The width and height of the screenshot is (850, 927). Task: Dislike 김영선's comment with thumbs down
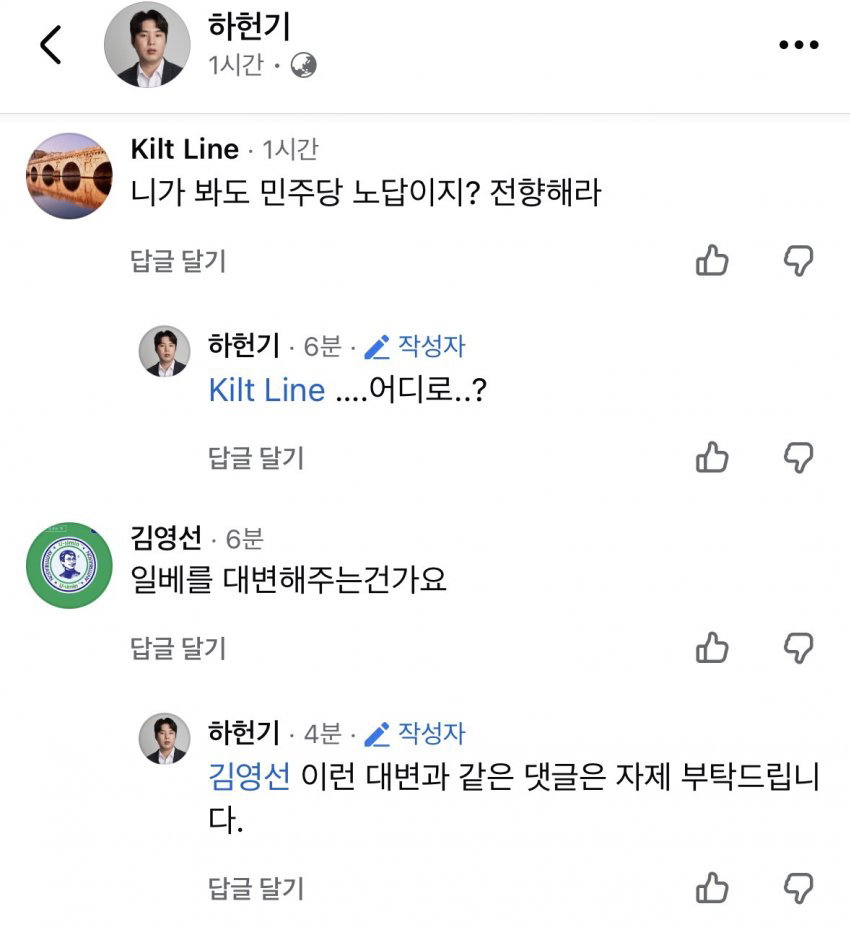click(x=799, y=648)
